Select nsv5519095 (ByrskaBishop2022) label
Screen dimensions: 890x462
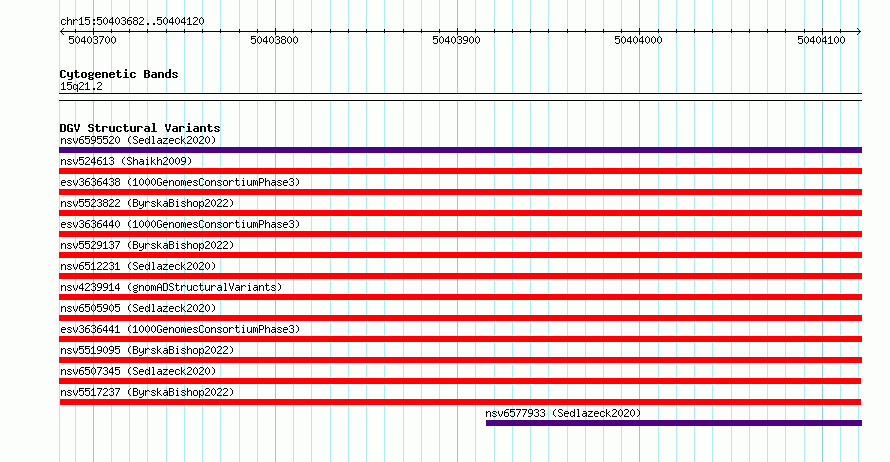click(x=147, y=350)
